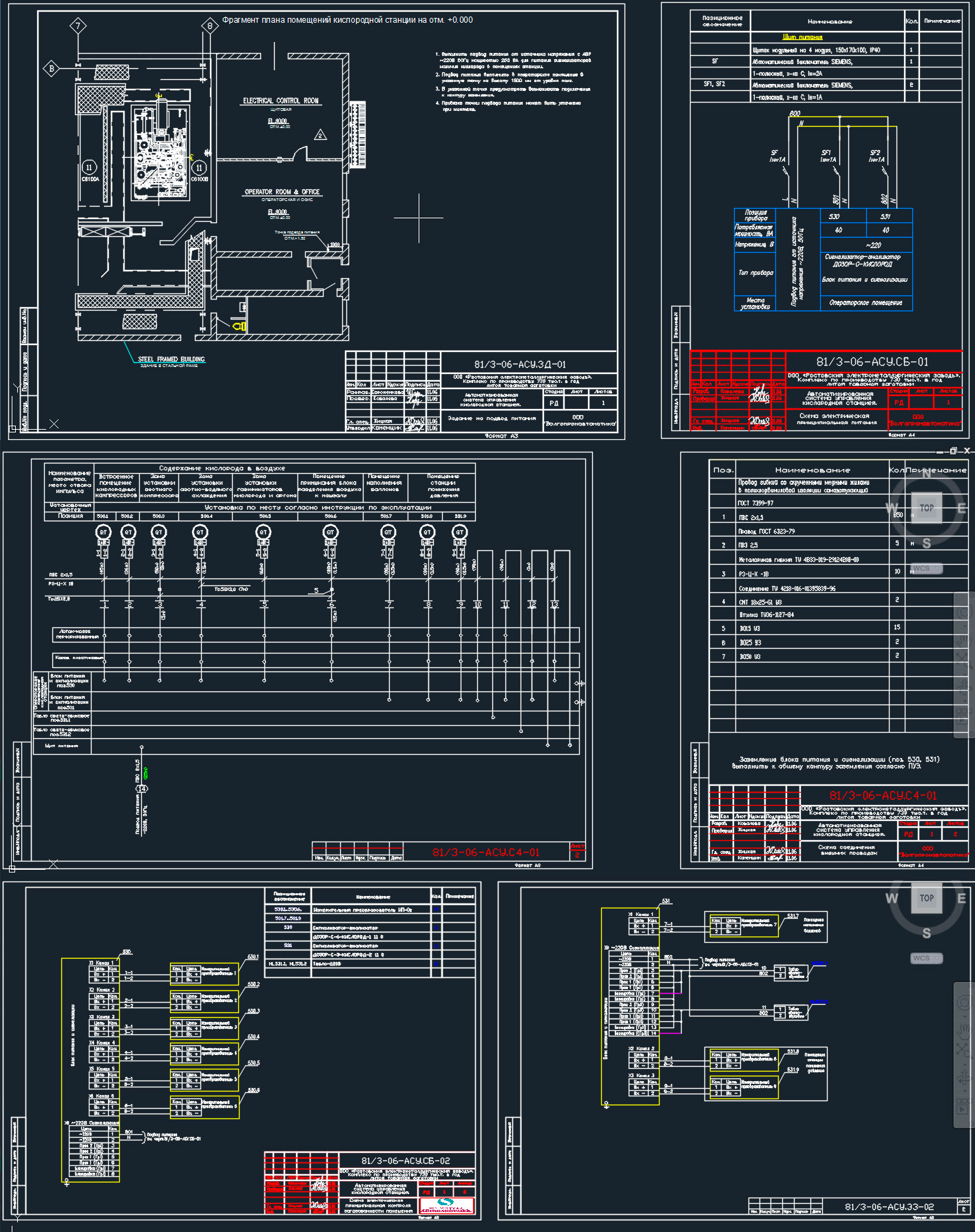Click Zoom Extents in the upper navigation bar
This screenshot has height=1232, width=975.
[964, 660]
